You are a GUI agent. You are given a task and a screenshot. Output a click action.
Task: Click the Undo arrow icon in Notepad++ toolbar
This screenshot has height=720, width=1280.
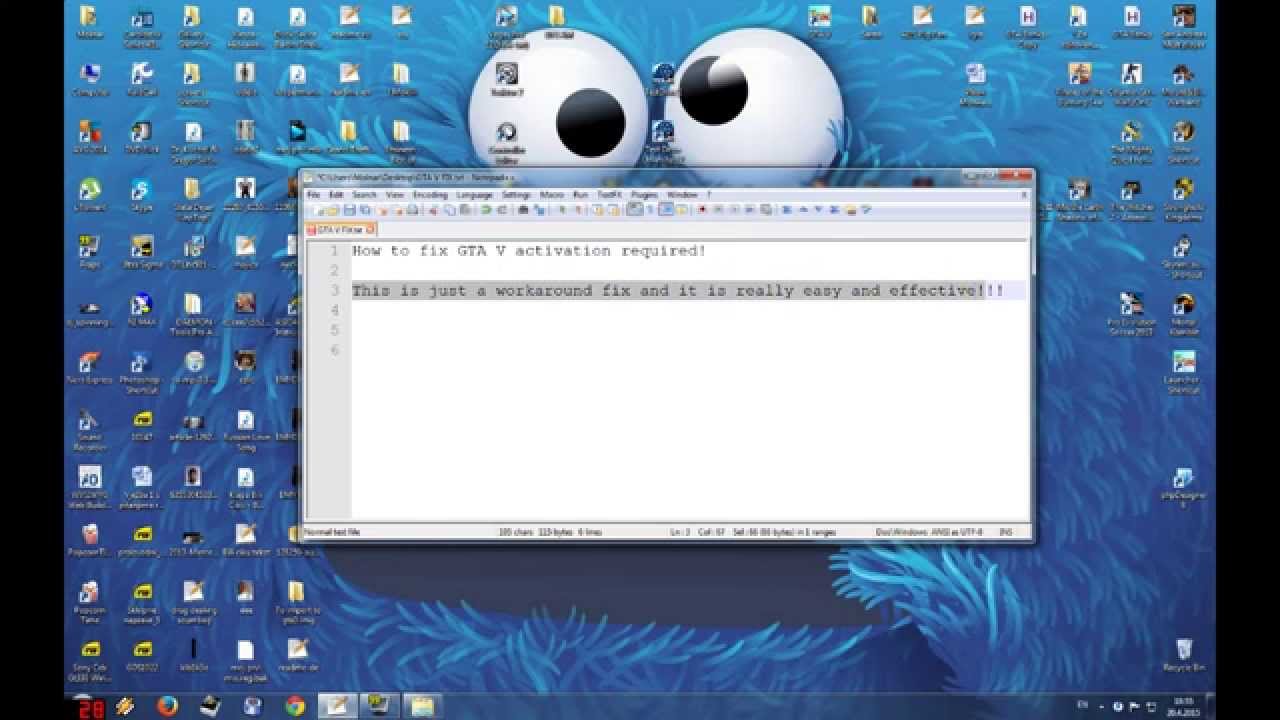[x=486, y=210]
